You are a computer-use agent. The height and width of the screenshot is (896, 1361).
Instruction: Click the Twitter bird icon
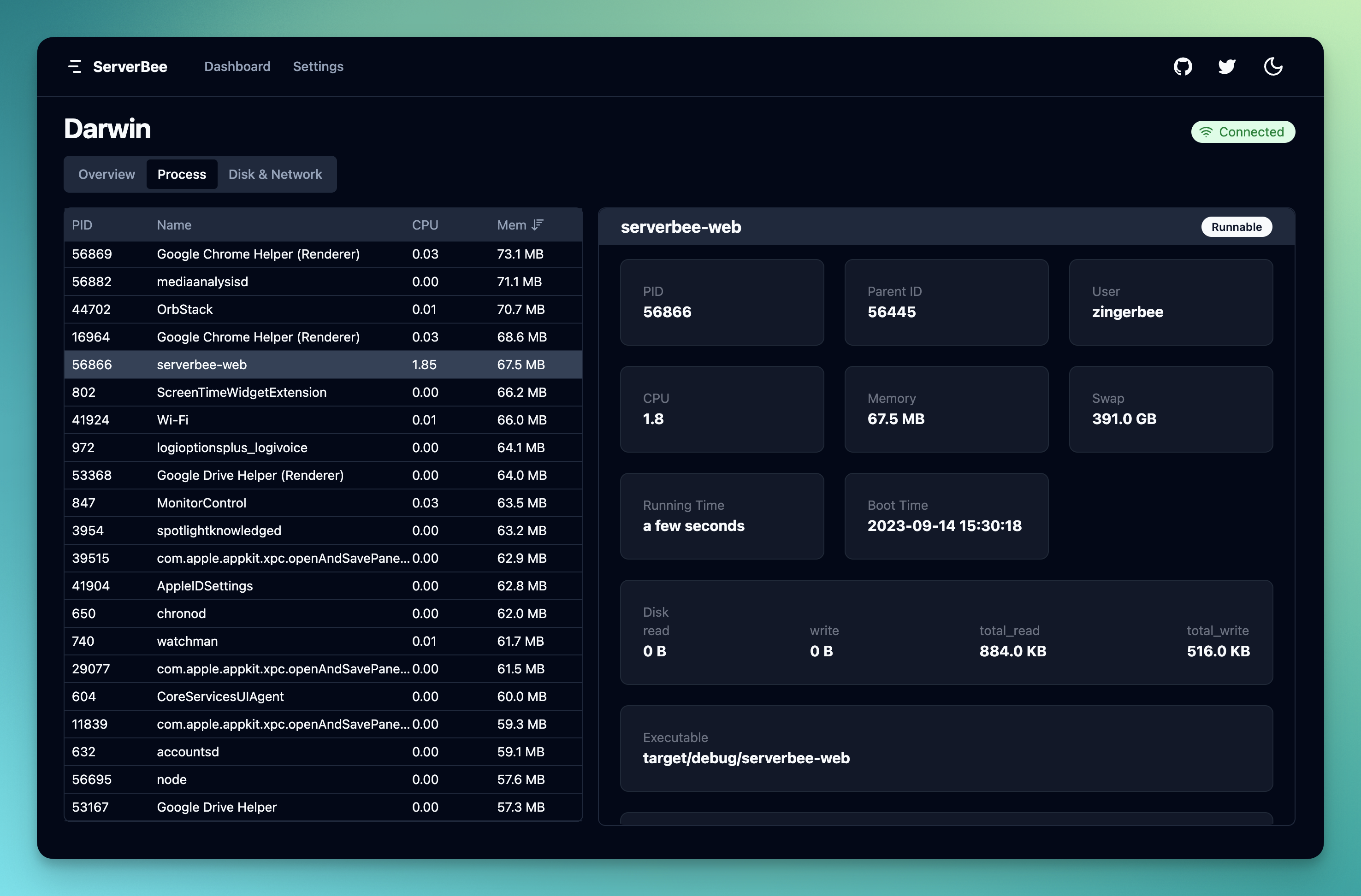click(1227, 66)
